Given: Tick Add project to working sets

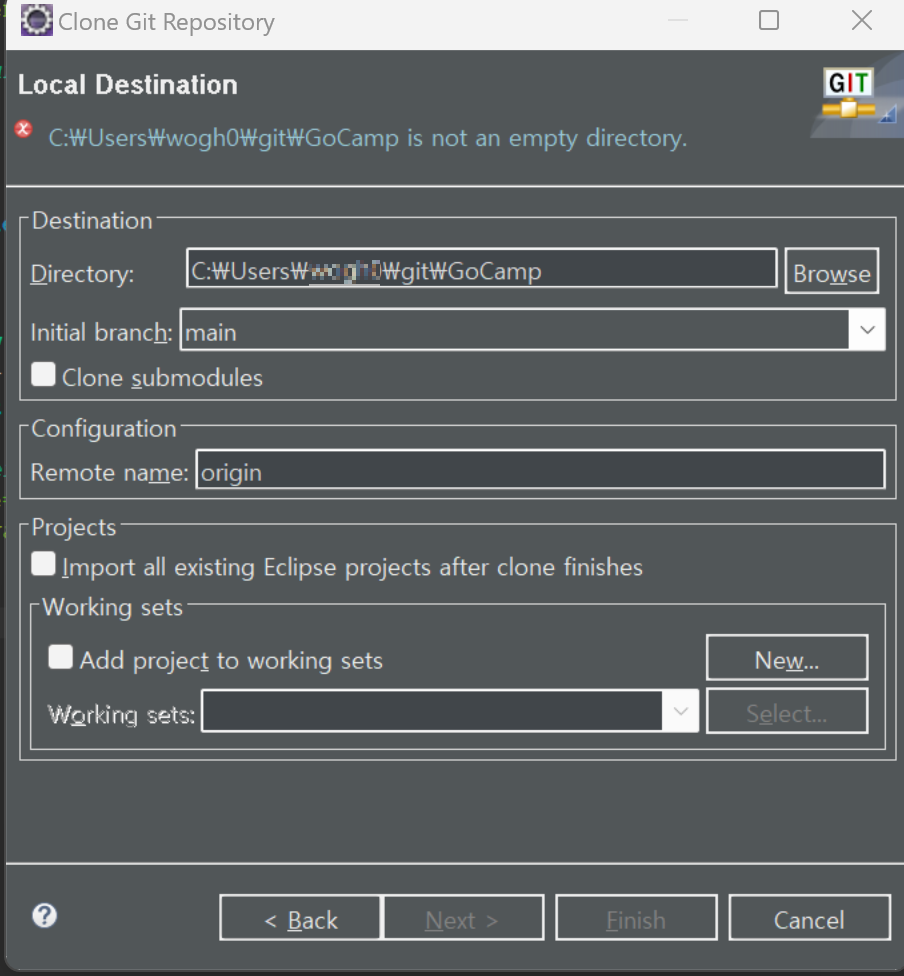Looking at the screenshot, I should pos(60,657).
